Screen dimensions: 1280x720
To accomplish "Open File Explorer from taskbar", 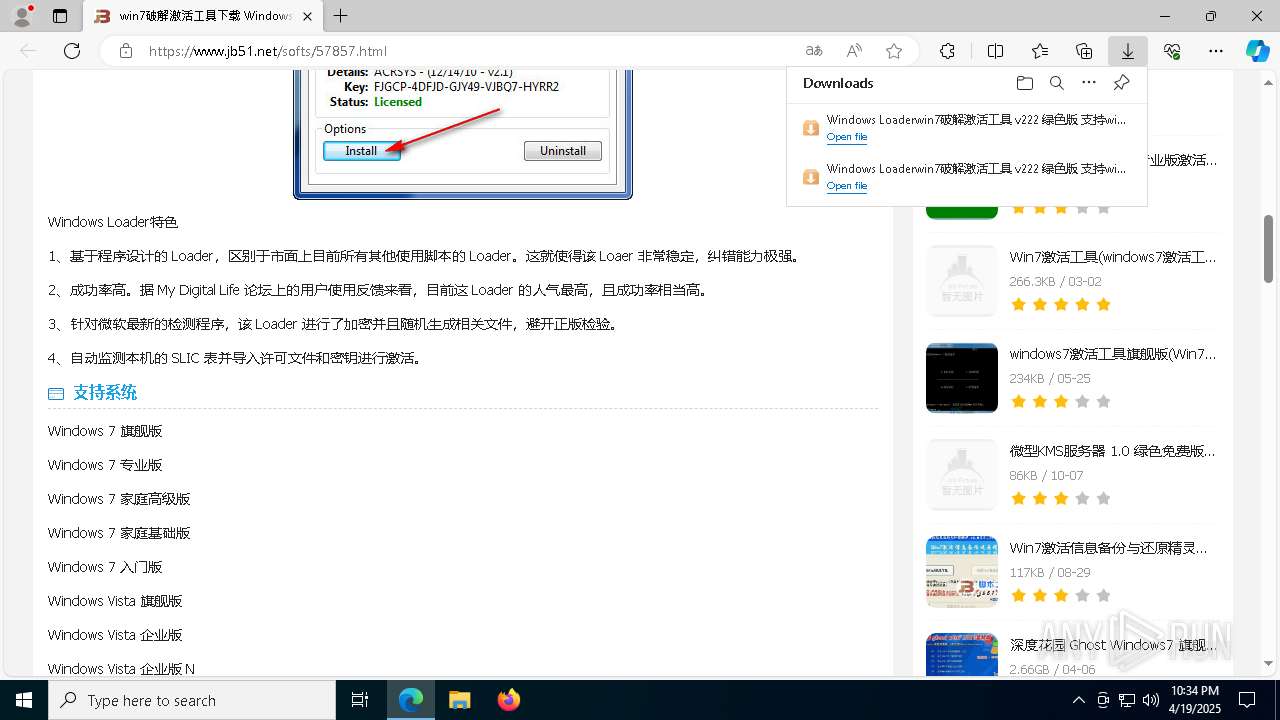I will pos(459,700).
